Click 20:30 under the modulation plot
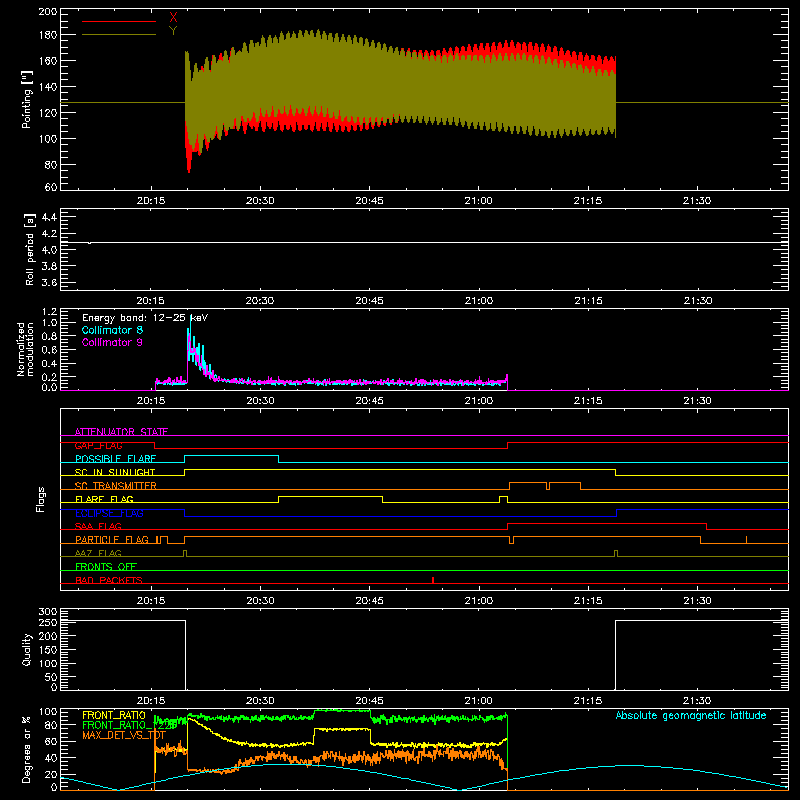 [x=260, y=401]
